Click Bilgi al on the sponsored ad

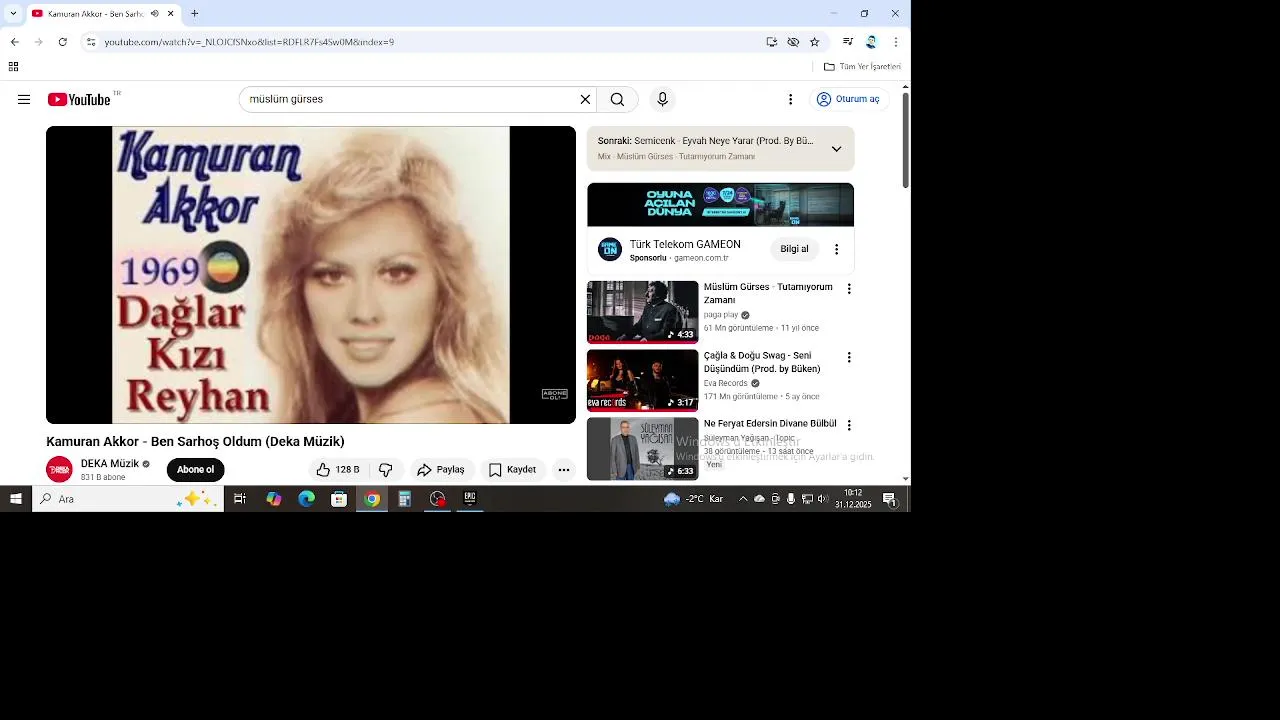click(794, 249)
